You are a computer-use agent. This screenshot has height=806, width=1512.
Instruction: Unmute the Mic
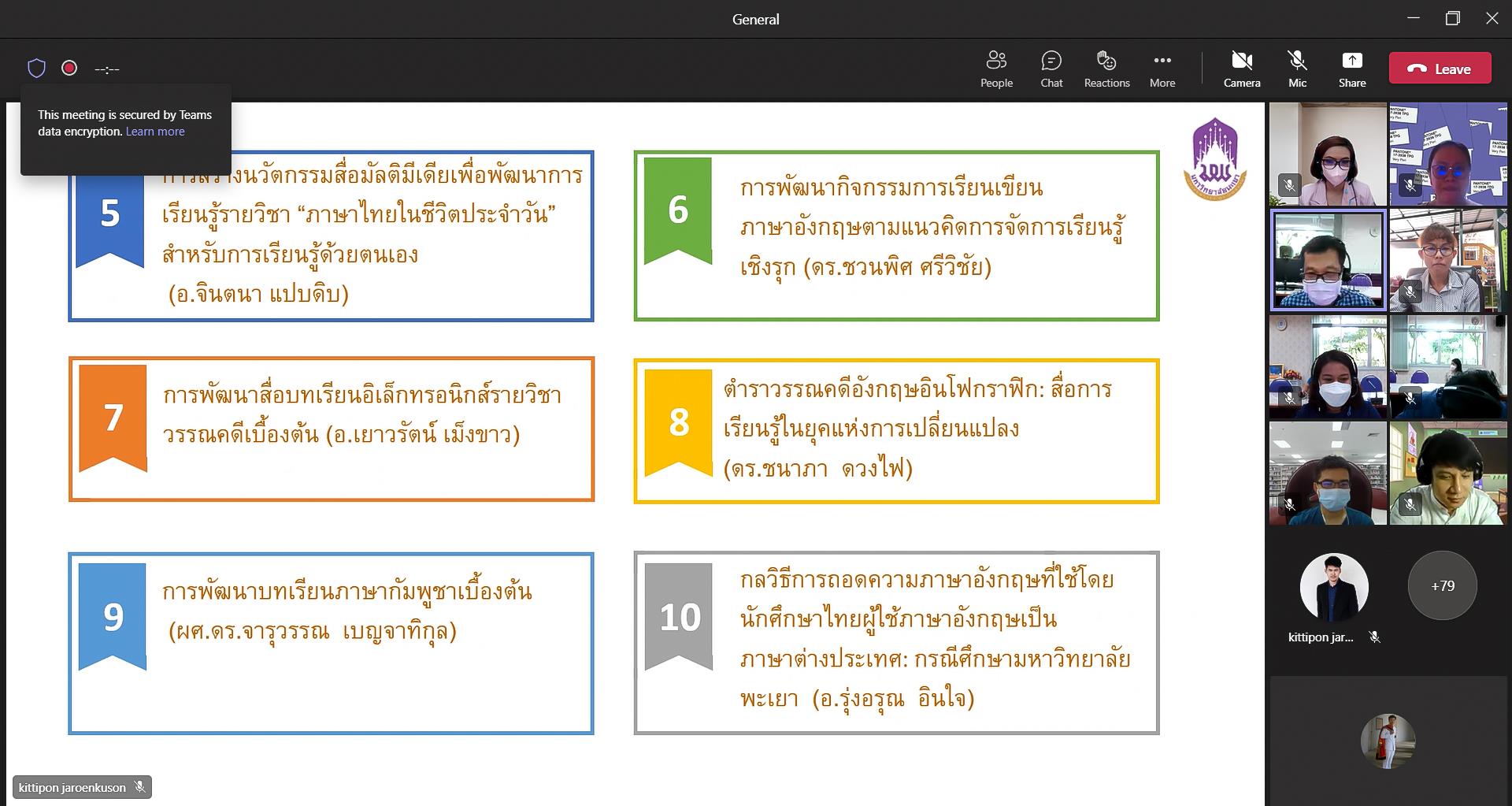coord(1297,69)
